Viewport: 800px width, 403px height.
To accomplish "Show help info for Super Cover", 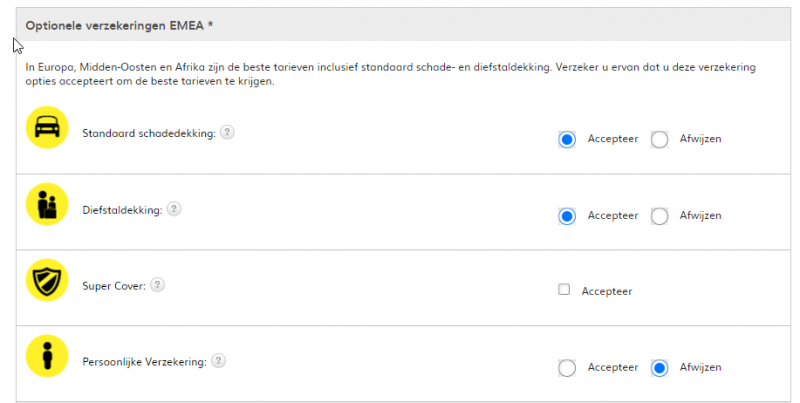I will tap(157, 285).
